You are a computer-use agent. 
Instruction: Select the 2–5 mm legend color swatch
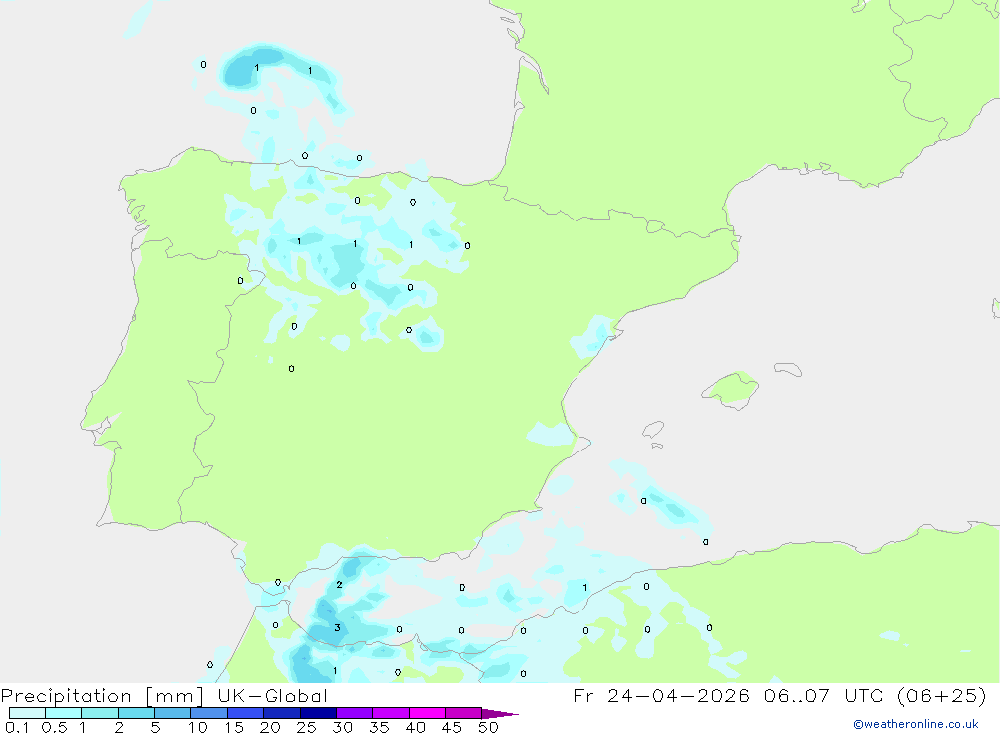point(136,713)
